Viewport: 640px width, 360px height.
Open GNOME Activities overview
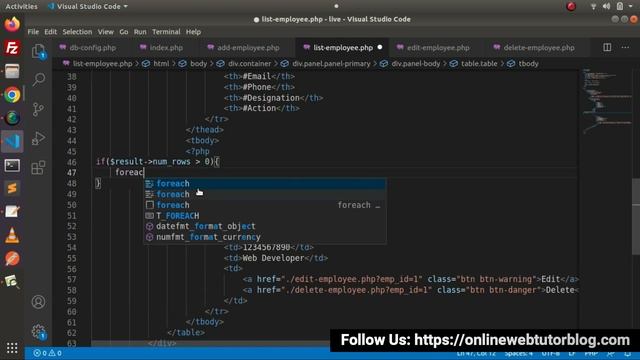click(21, 6)
